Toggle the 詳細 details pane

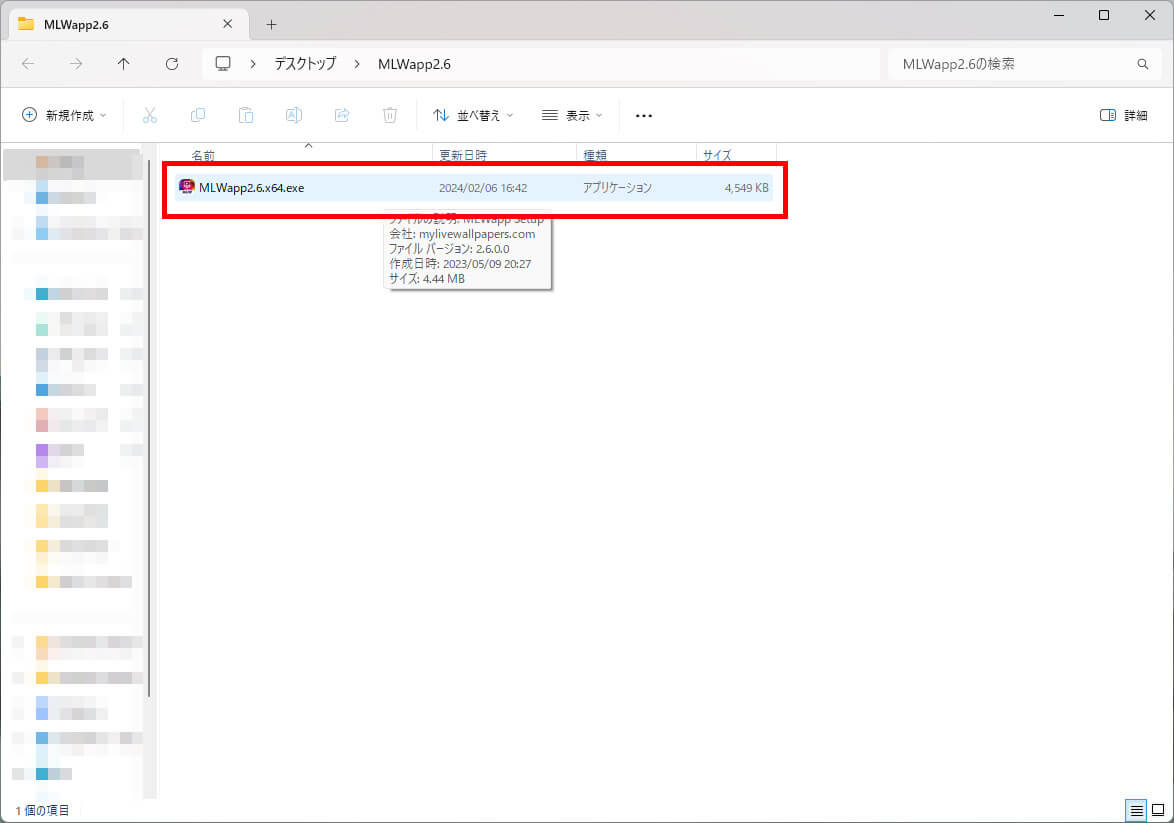coord(1125,115)
